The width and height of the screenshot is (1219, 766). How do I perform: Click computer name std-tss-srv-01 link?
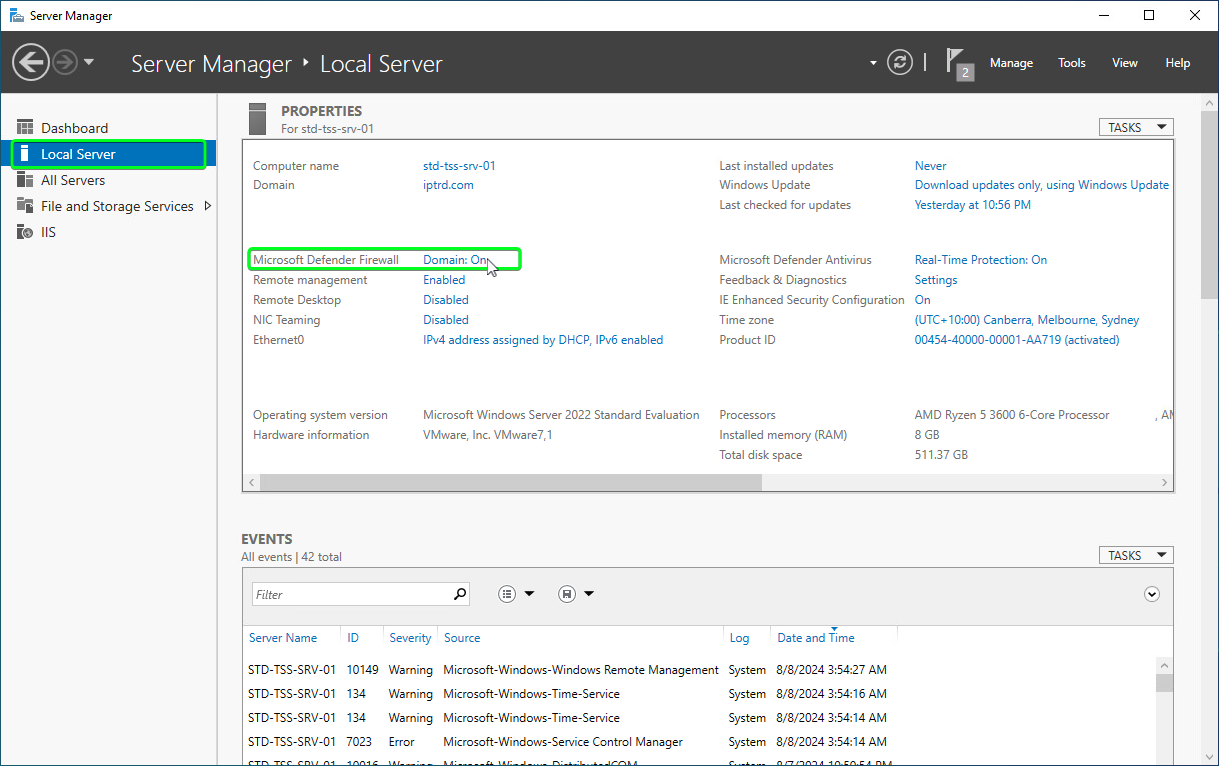point(459,166)
